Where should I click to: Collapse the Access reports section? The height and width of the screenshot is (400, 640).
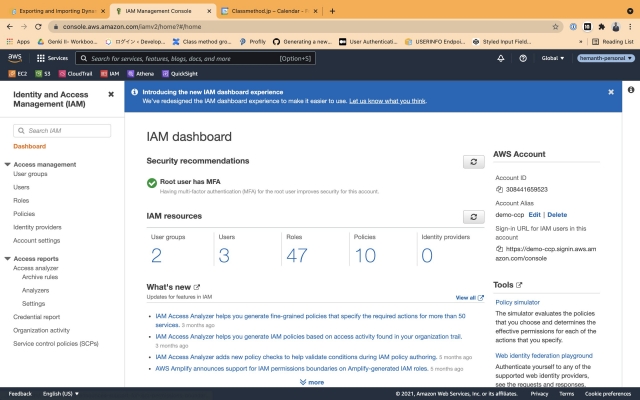tap(7, 259)
